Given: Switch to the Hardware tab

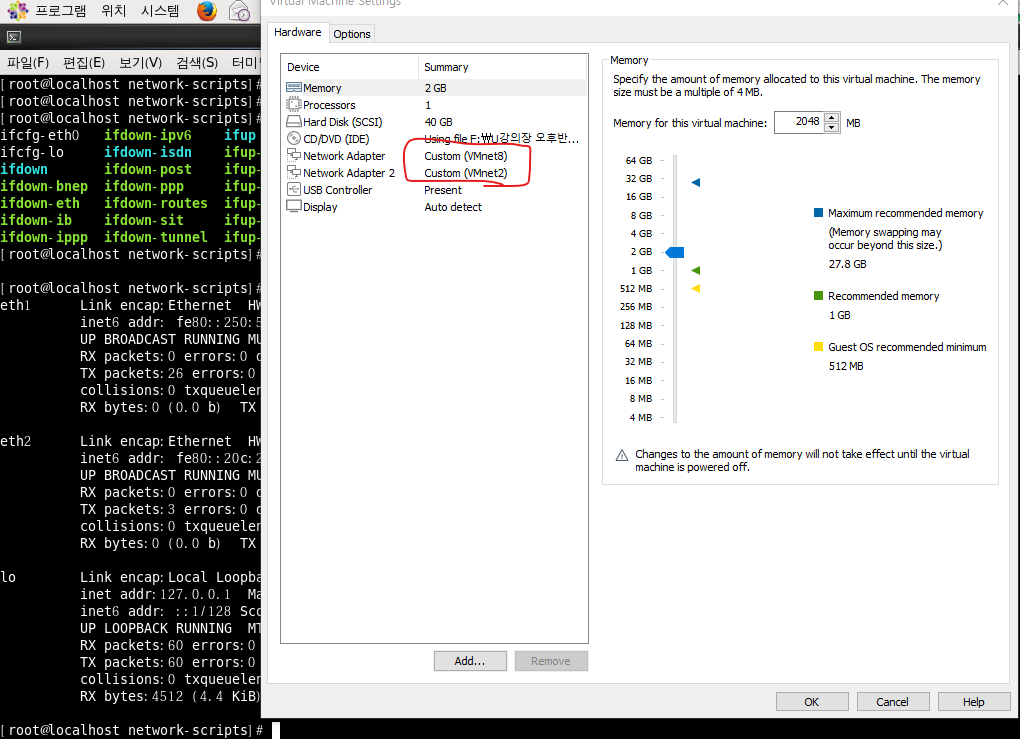Looking at the screenshot, I should [297, 33].
